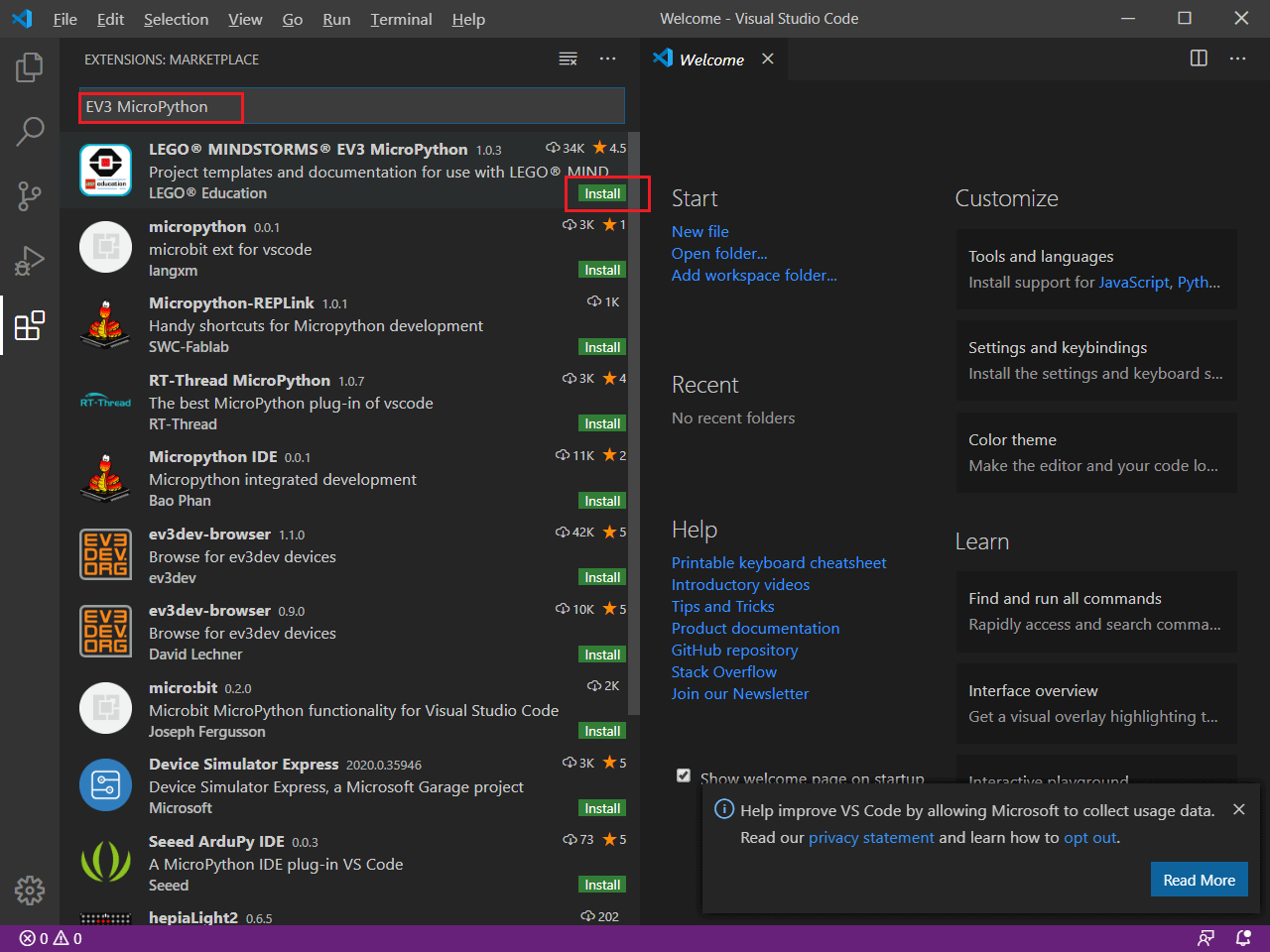Dismiss the usage data notification
The image size is (1270, 952).
(x=1238, y=810)
